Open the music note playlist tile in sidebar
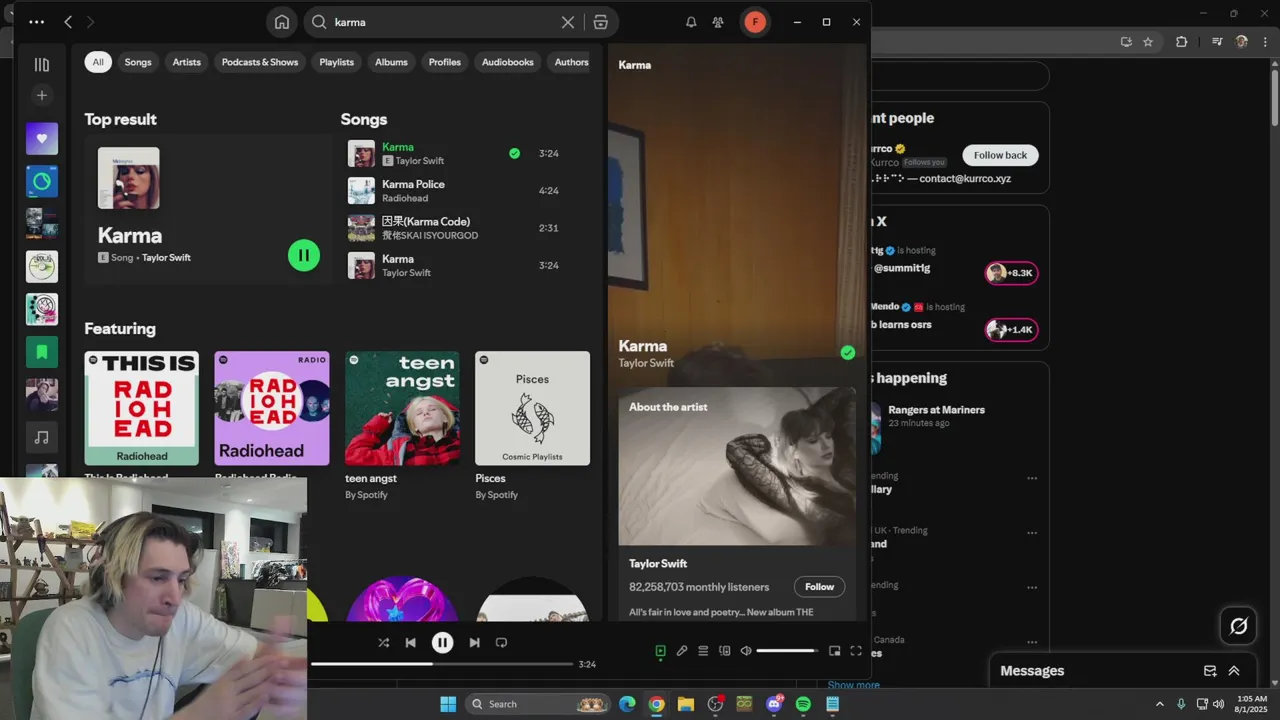This screenshot has width=1280, height=720. (42, 437)
